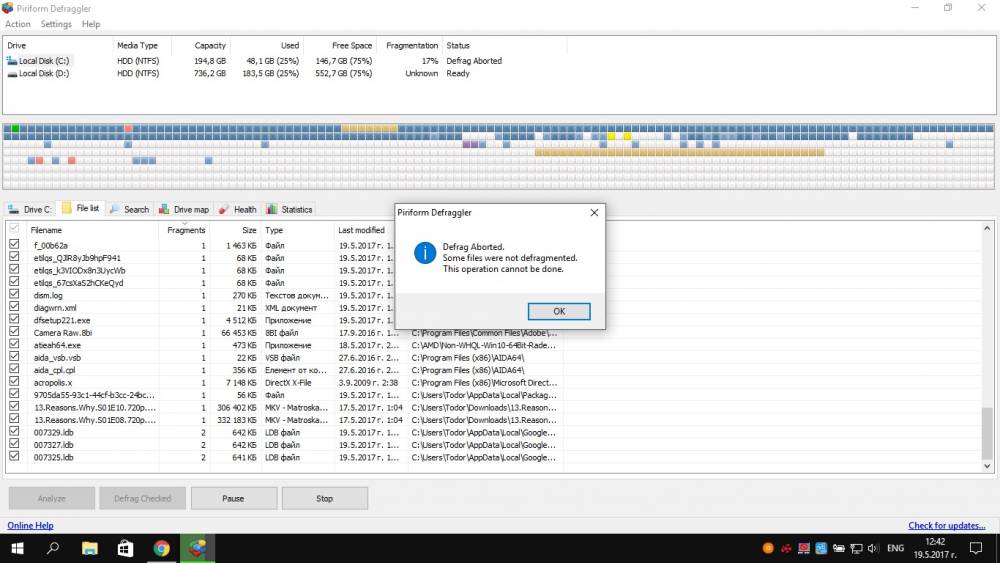Uncheck the 007325.ldb checkbox
The height and width of the screenshot is (563, 1000).
coord(14,456)
